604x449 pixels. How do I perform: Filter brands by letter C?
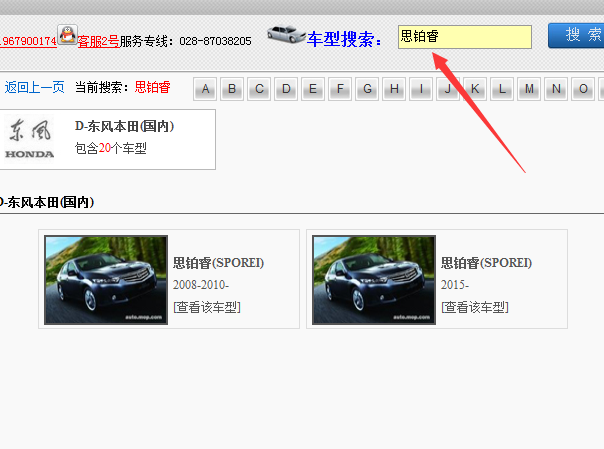(259, 89)
